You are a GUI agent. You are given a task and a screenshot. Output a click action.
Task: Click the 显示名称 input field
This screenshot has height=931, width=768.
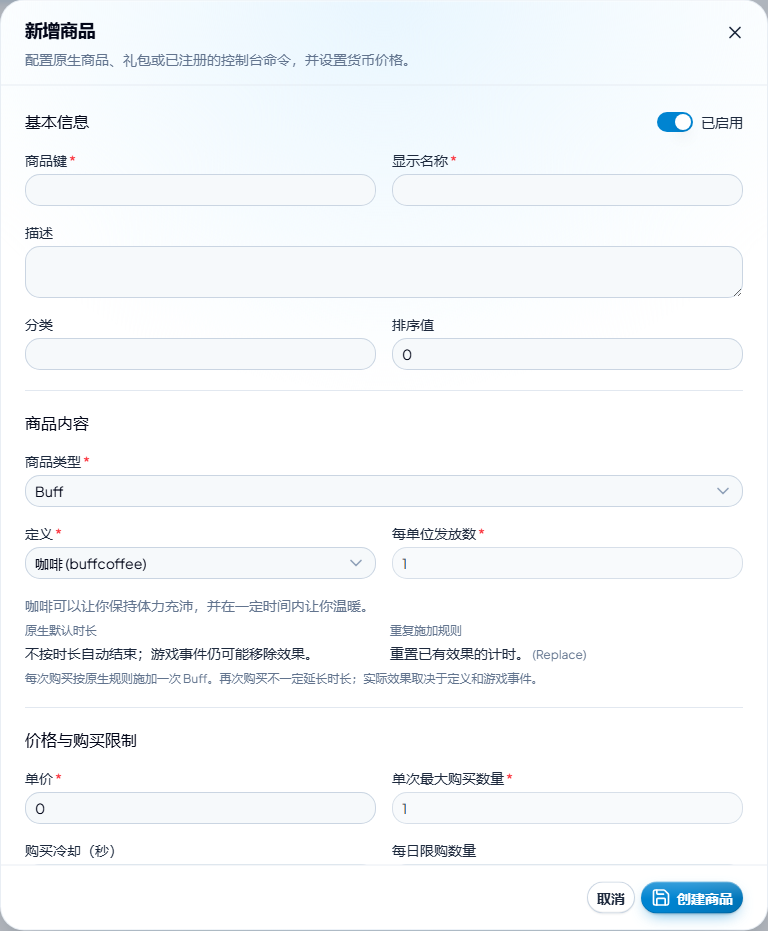pos(567,190)
